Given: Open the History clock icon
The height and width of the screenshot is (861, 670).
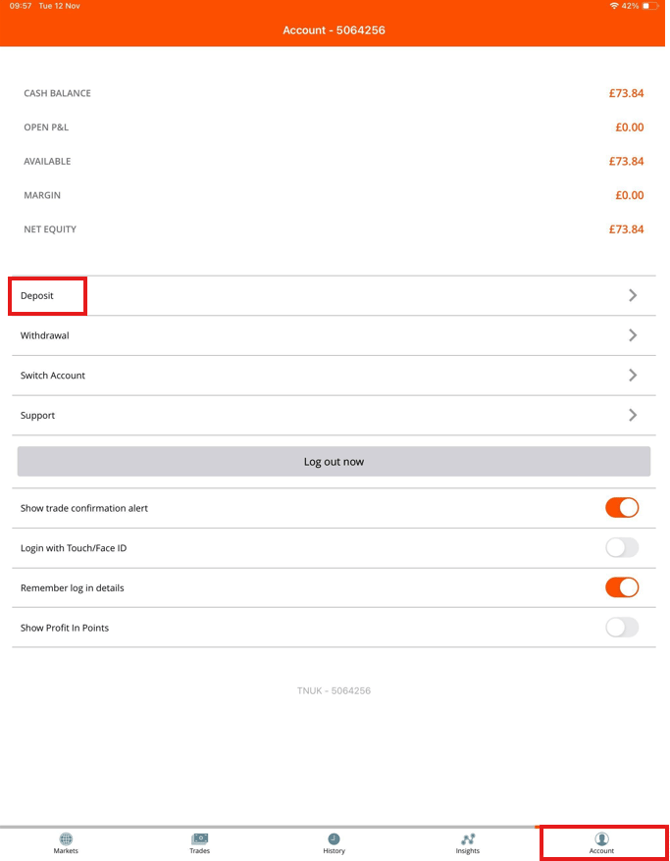Looking at the screenshot, I should (x=334, y=838).
